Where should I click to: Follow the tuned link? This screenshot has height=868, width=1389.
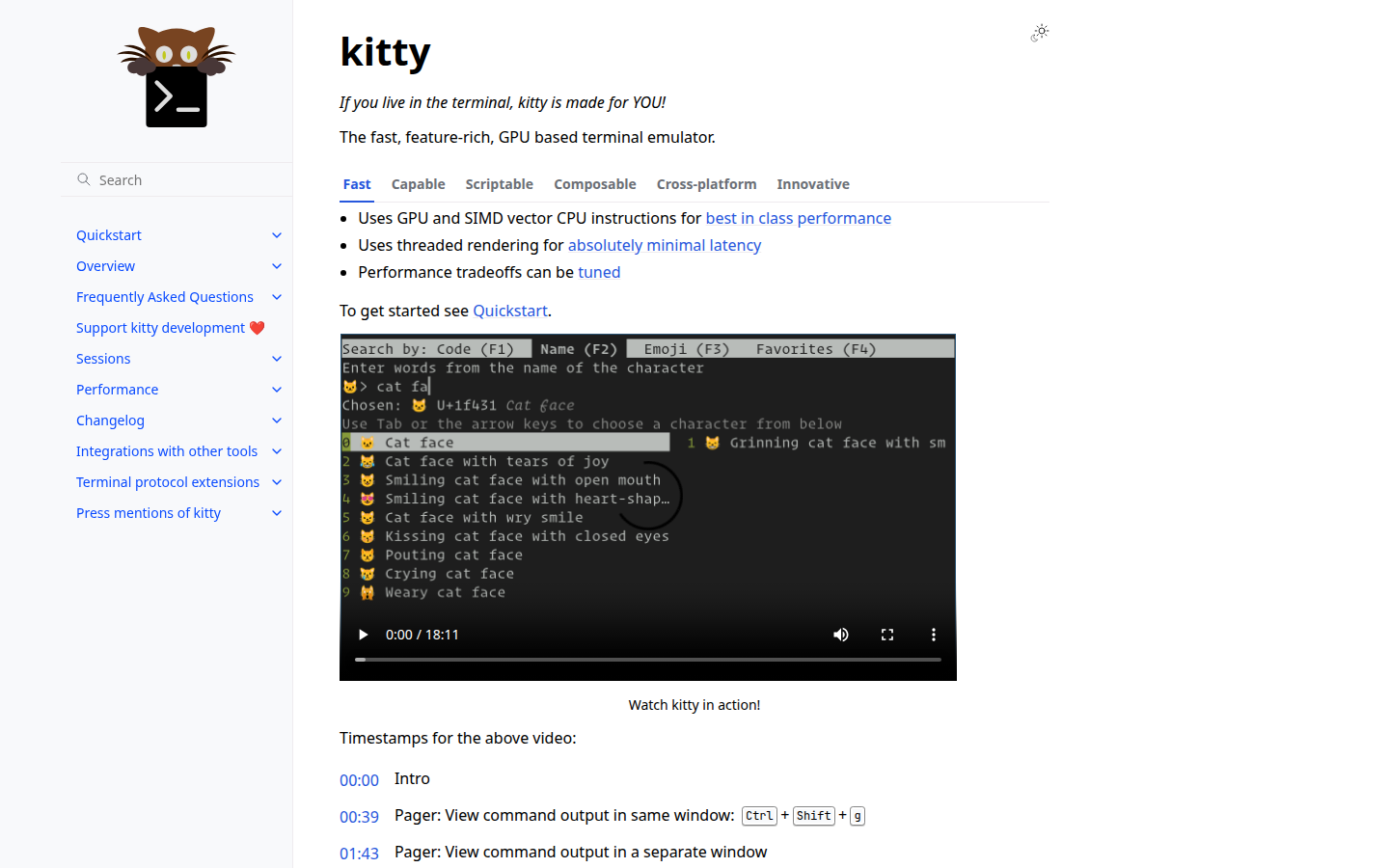pyautogui.click(x=599, y=272)
